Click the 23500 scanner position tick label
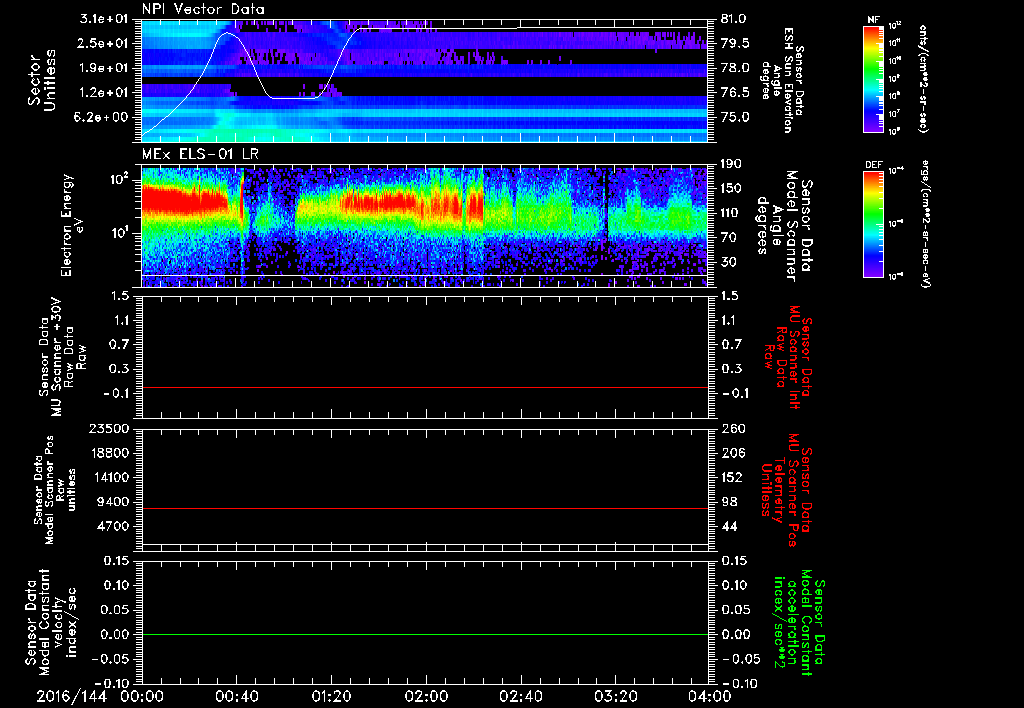The height and width of the screenshot is (708, 1024). (110, 428)
